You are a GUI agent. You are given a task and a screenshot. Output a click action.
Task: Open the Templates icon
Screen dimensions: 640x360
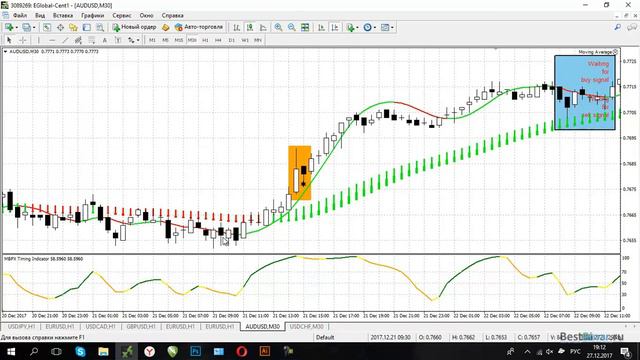(385, 27)
